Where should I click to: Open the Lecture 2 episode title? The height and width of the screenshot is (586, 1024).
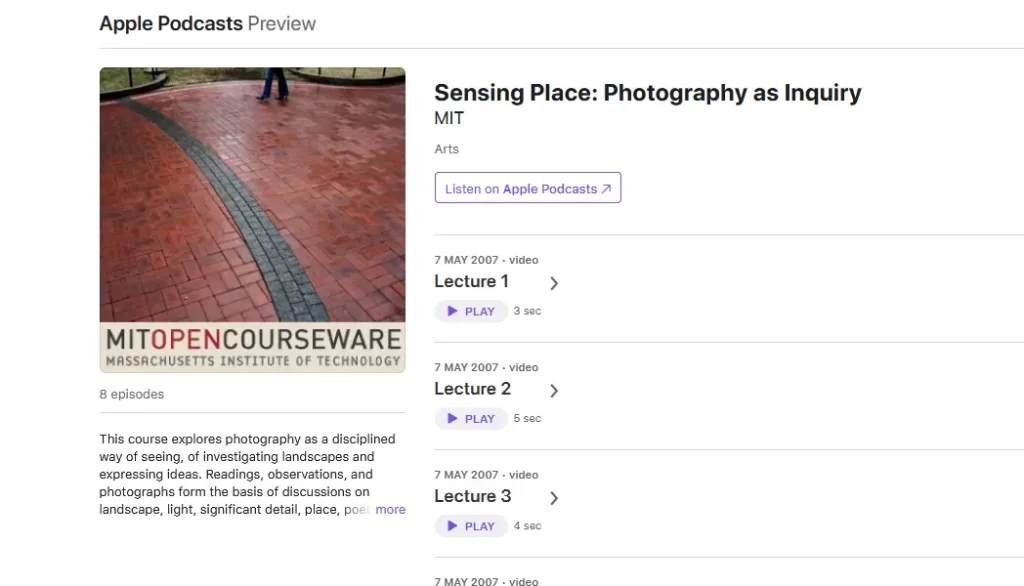click(473, 389)
